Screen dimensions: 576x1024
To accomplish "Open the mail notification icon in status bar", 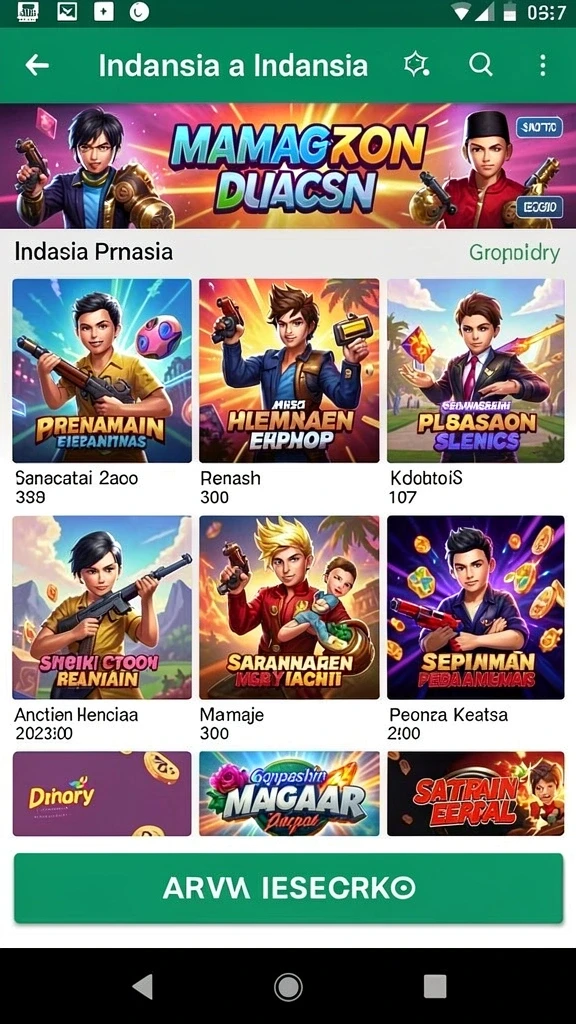I will pyautogui.click(x=67, y=12).
